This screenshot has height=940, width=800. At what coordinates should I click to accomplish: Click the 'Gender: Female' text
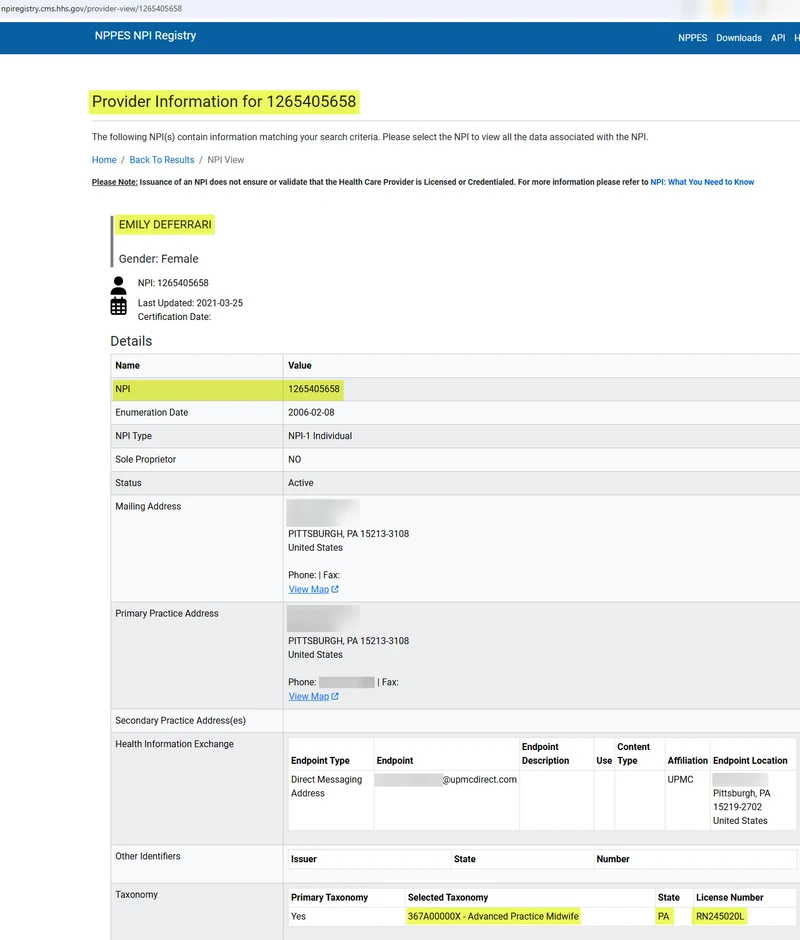pos(158,259)
